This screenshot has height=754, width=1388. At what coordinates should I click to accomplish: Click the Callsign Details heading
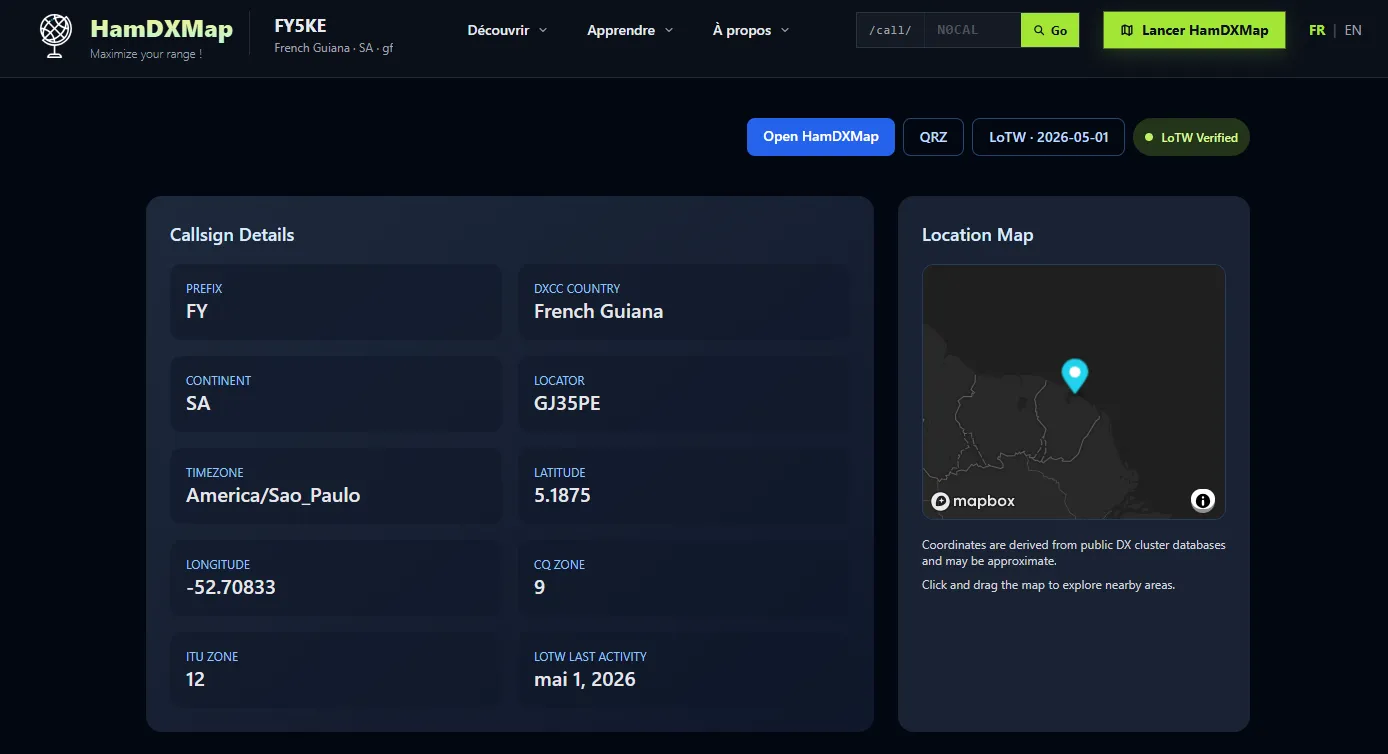(232, 235)
